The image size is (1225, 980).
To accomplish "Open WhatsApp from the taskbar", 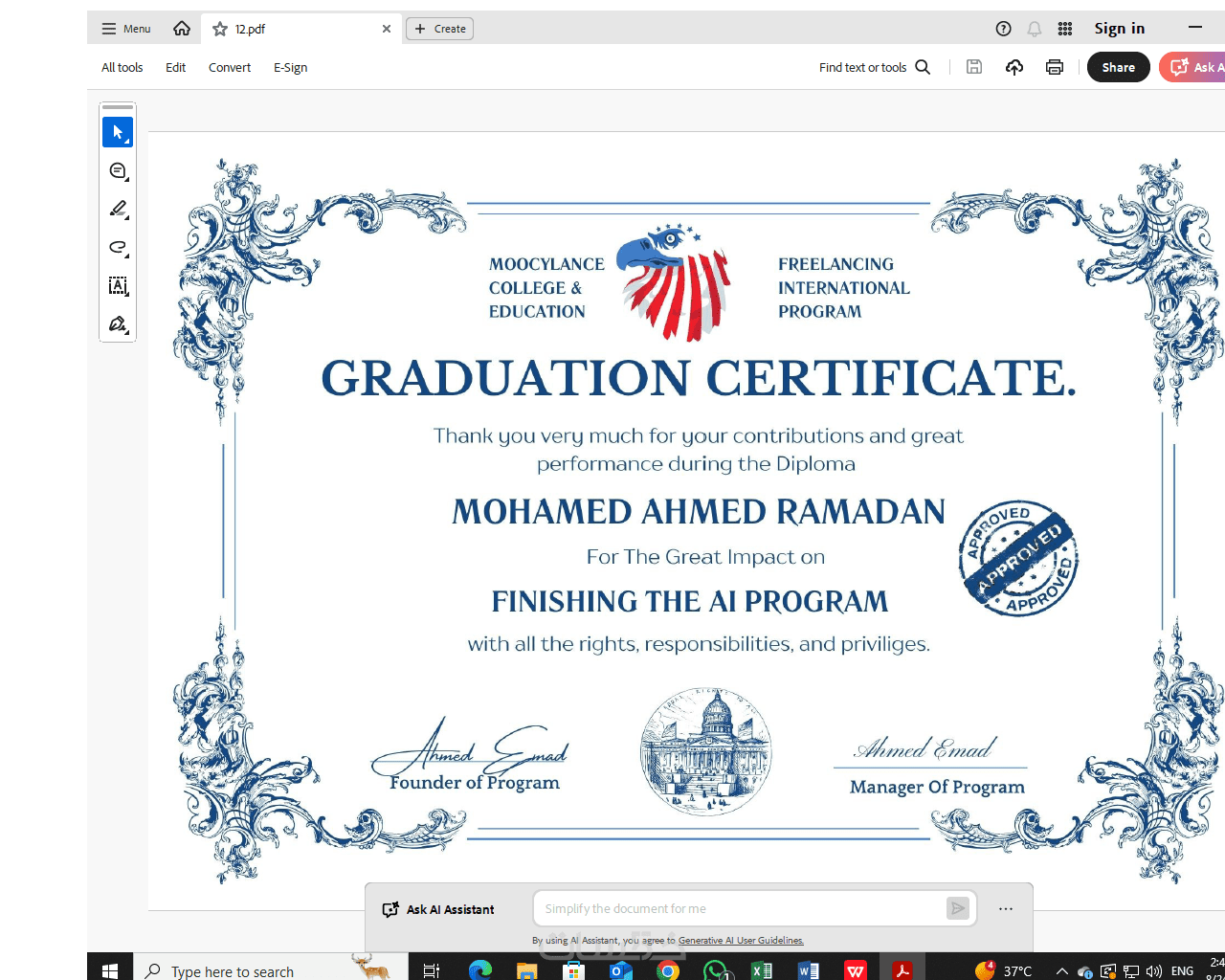I will 715,970.
